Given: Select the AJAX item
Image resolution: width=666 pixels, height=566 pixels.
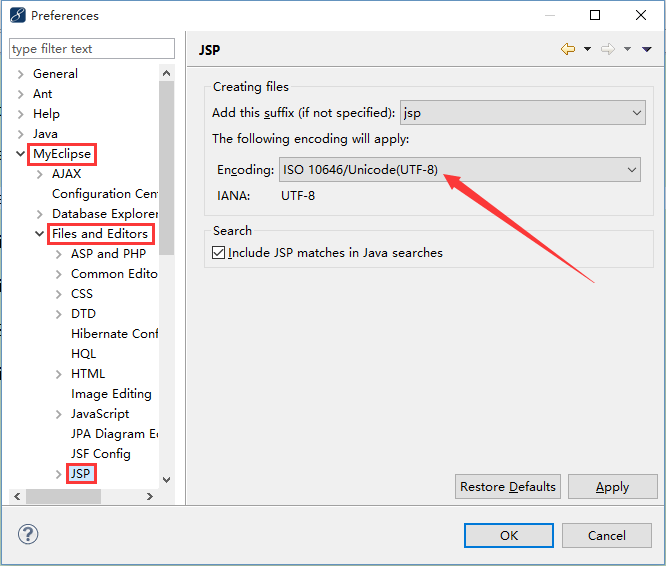Looking at the screenshot, I should point(66,174).
